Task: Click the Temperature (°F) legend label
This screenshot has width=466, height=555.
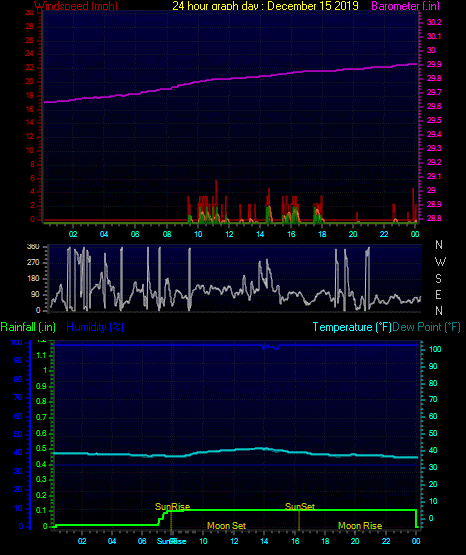Action: coord(352,327)
